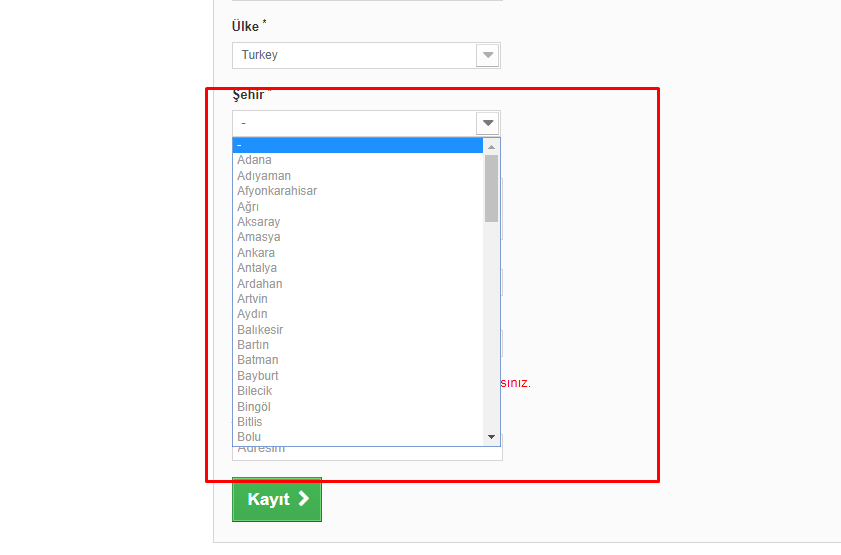
Task: Select Bayburt from the city list
Action: (x=258, y=376)
